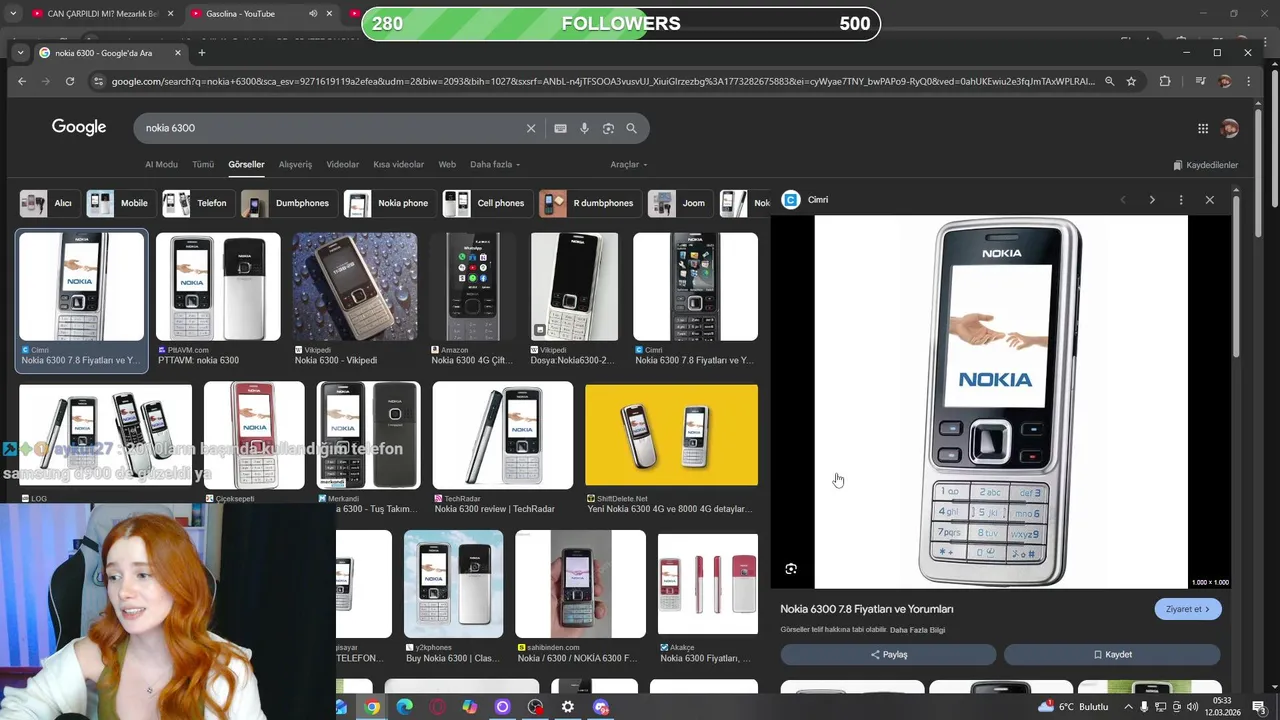Open Chrome from the taskbar

pyautogui.click(x=372, y=707)
